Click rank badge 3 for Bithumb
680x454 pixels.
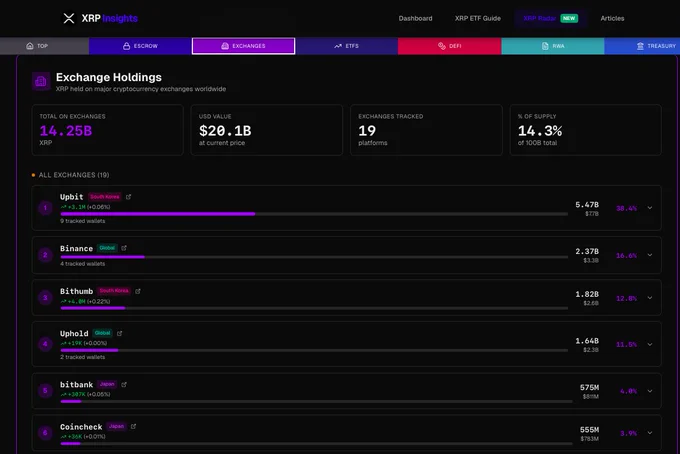[x=45, y=298]
